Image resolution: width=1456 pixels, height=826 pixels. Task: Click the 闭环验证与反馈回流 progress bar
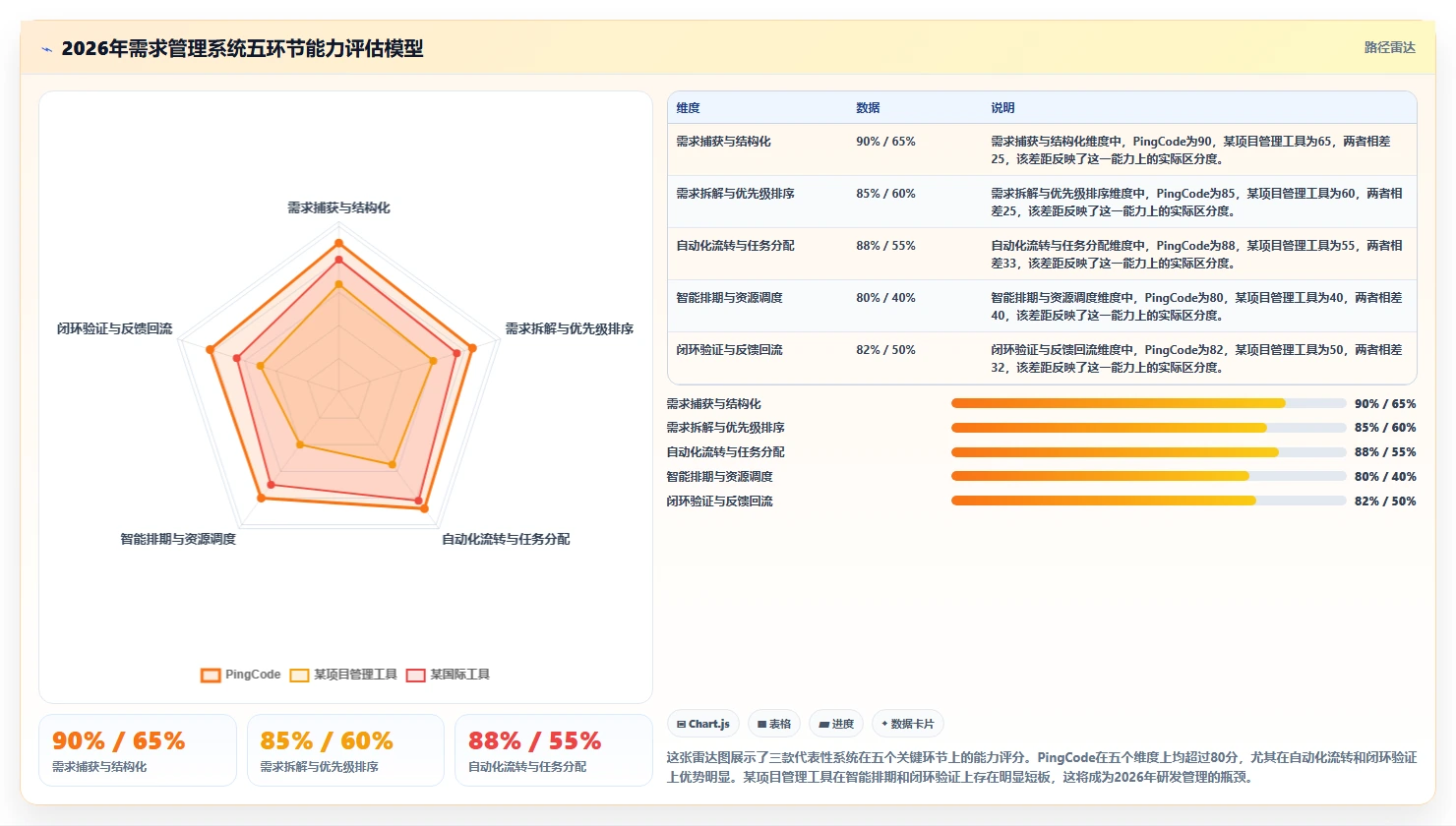coord(1148,501)
